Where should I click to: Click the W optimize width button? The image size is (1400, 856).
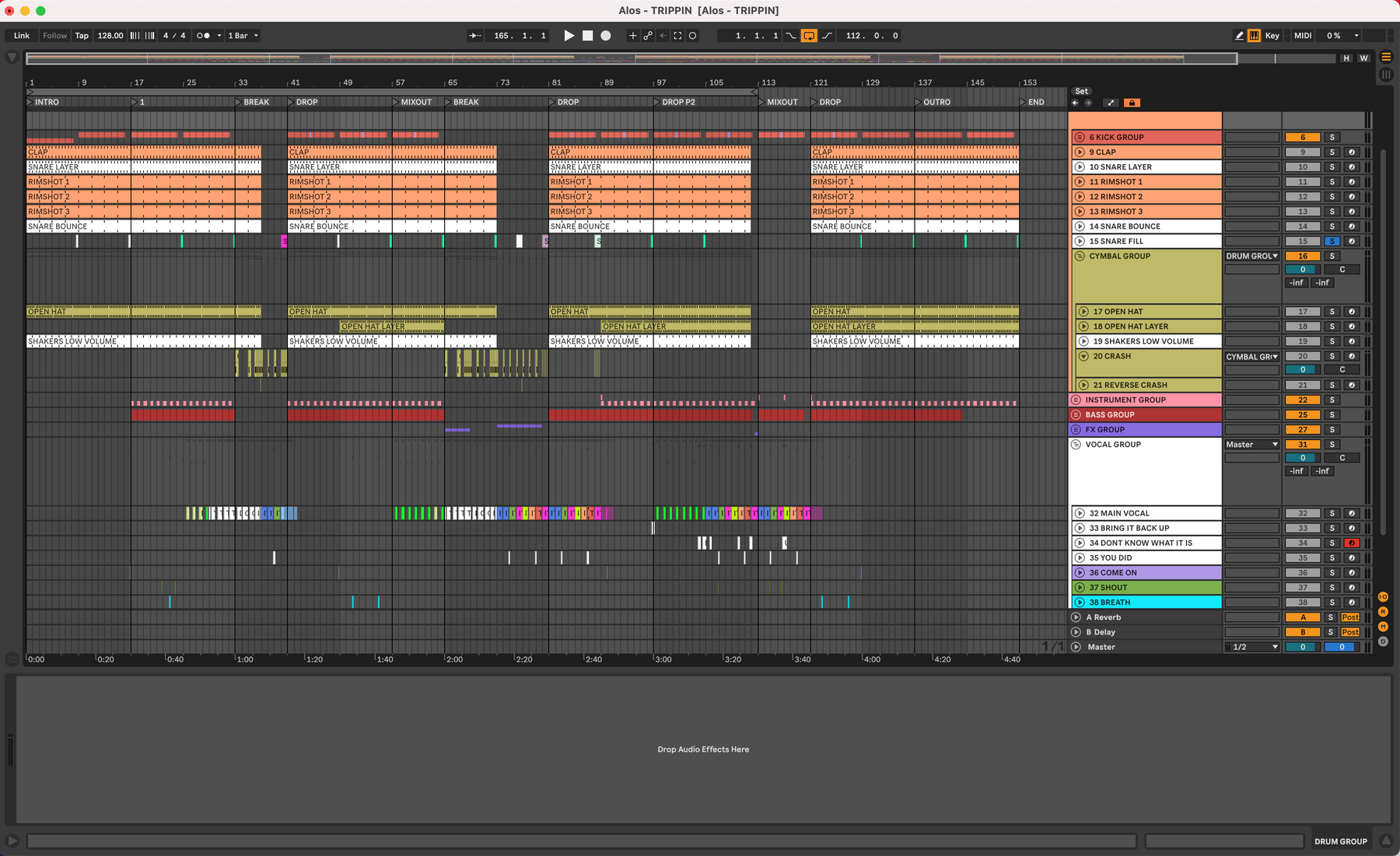(1363, 58)
